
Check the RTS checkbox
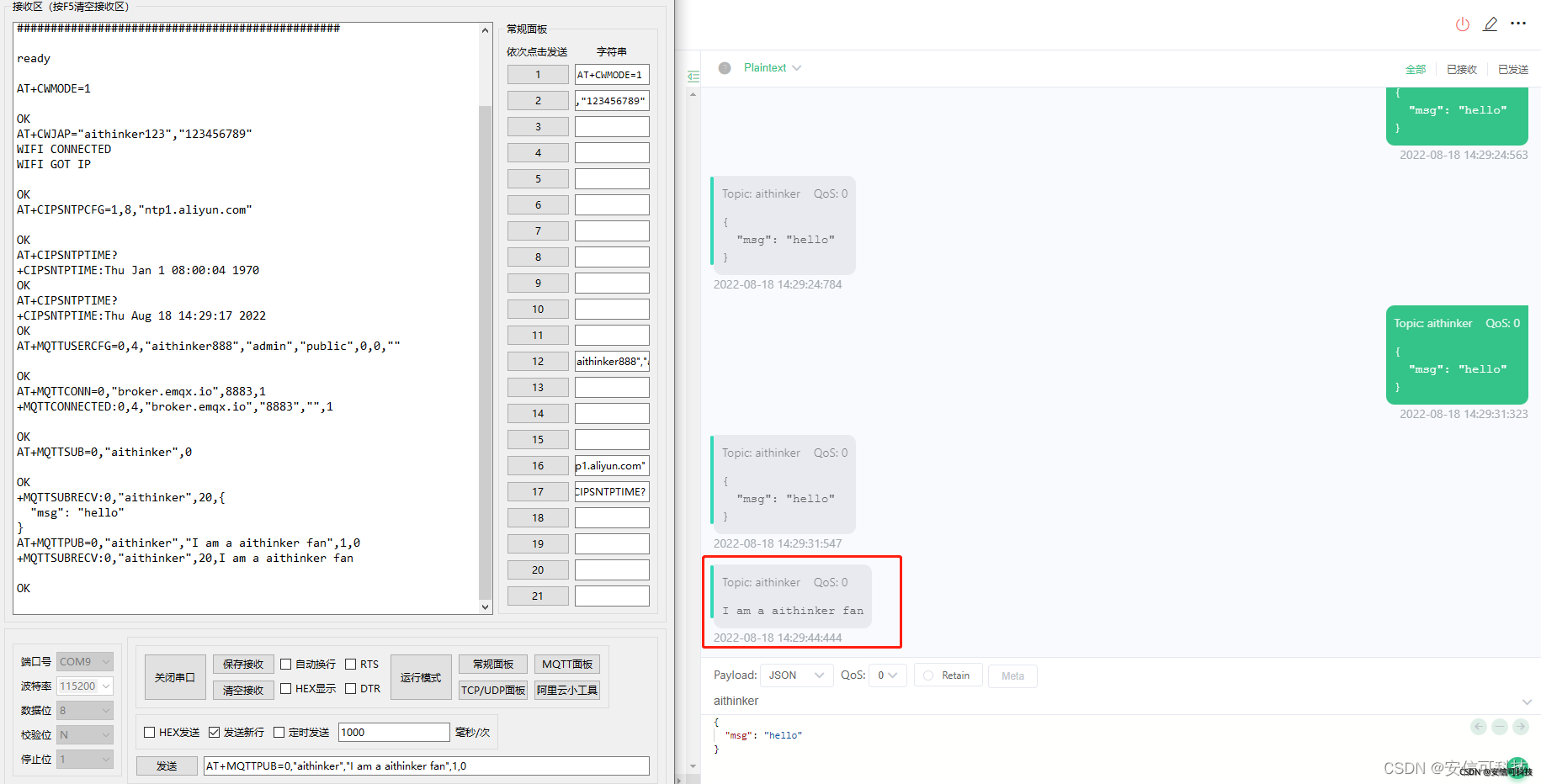pyautogui.click(x=350, y=664)
